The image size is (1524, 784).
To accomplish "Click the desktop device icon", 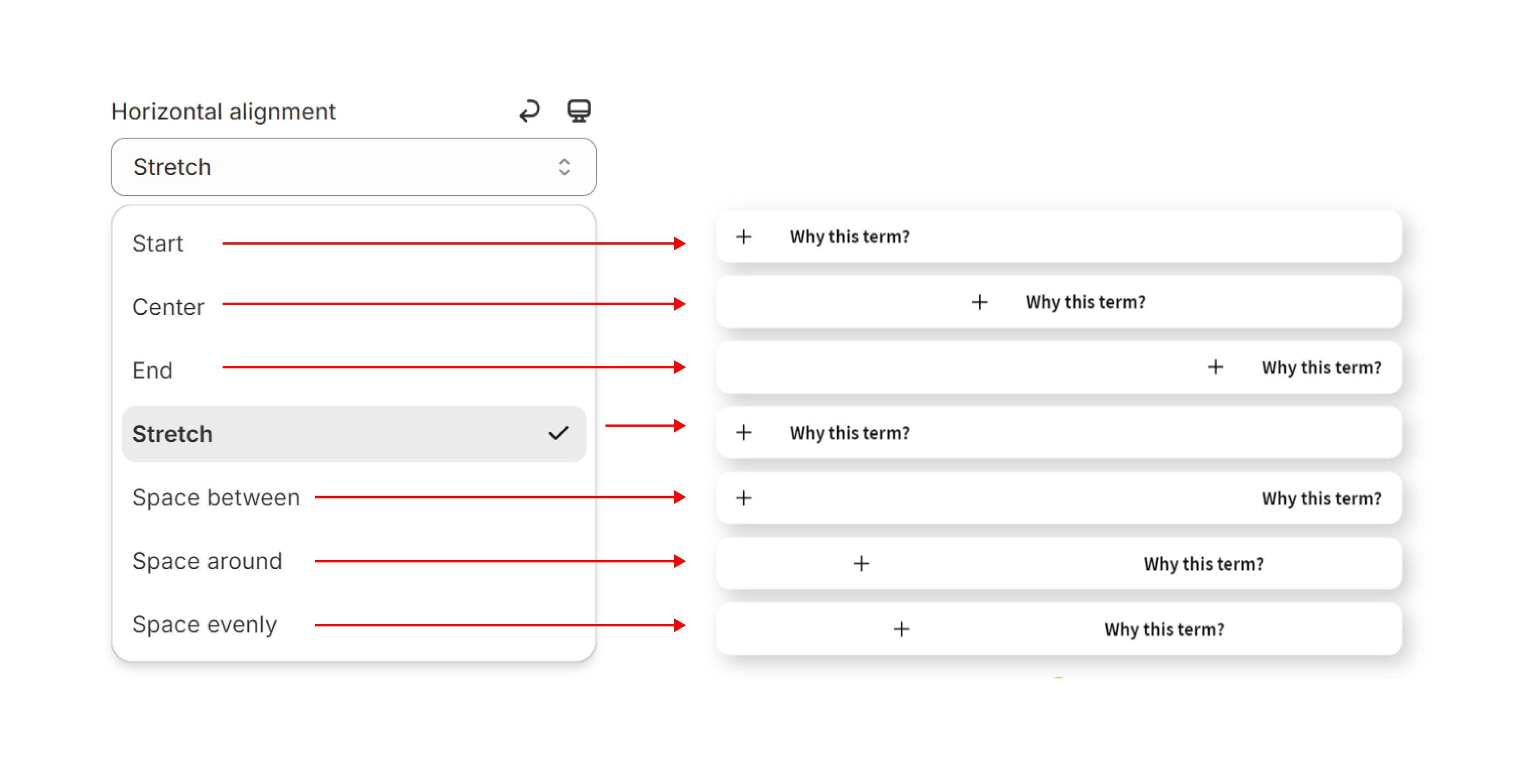I will pos(578,111).
